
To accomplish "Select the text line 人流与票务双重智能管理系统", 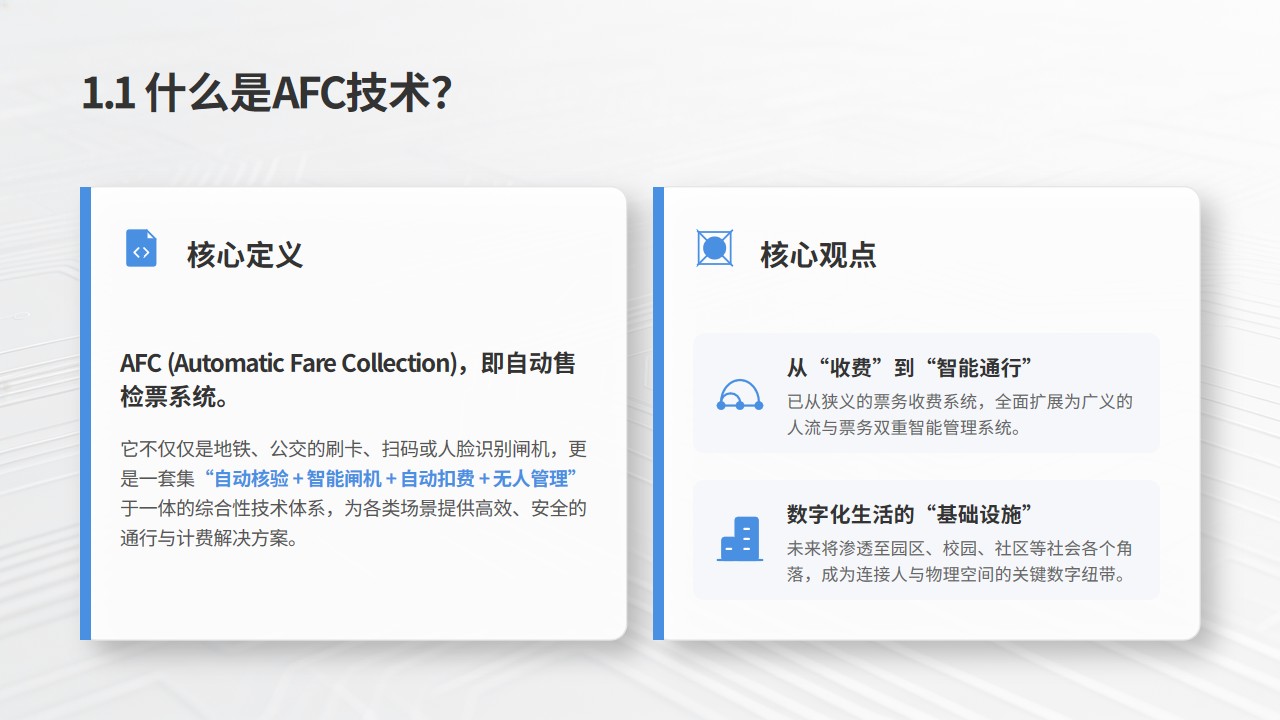I will (x=903, y=428).
